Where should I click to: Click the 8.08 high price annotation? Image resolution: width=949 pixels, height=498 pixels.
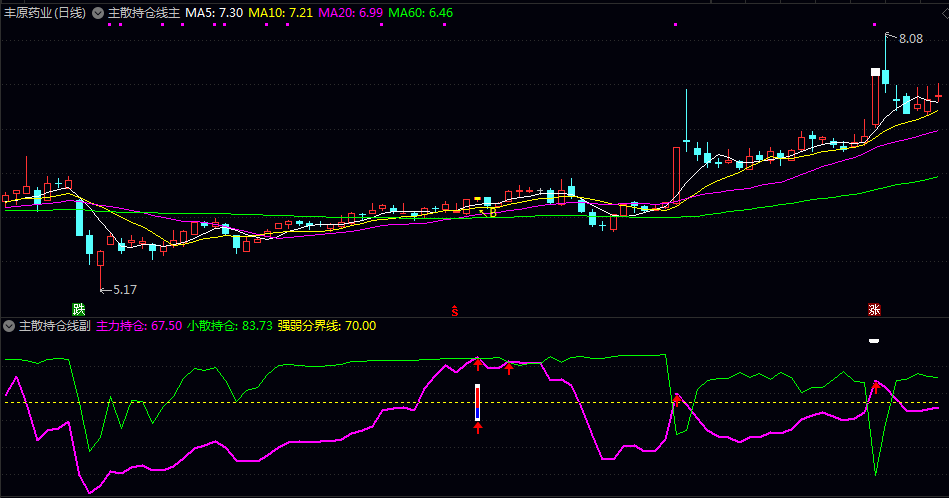point(910,39)
